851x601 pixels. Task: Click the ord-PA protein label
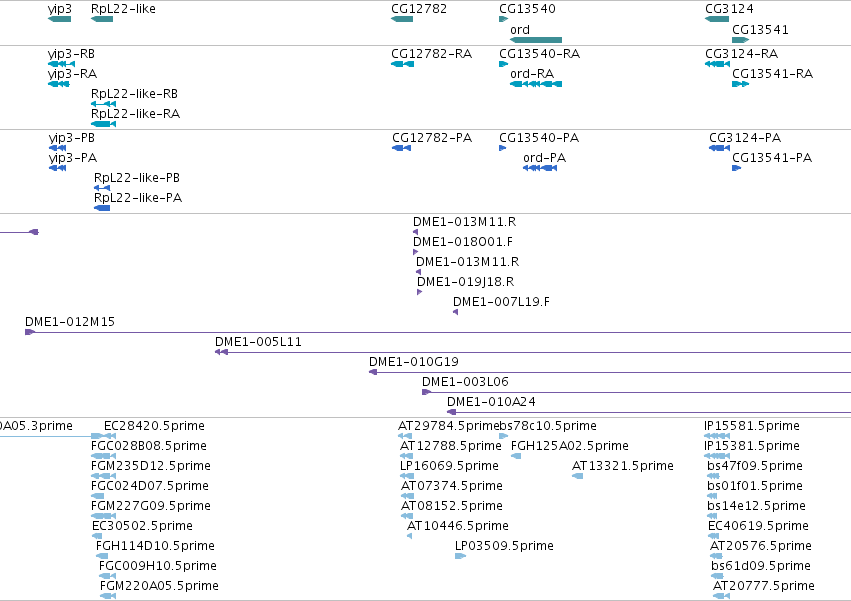coord(544,158)
